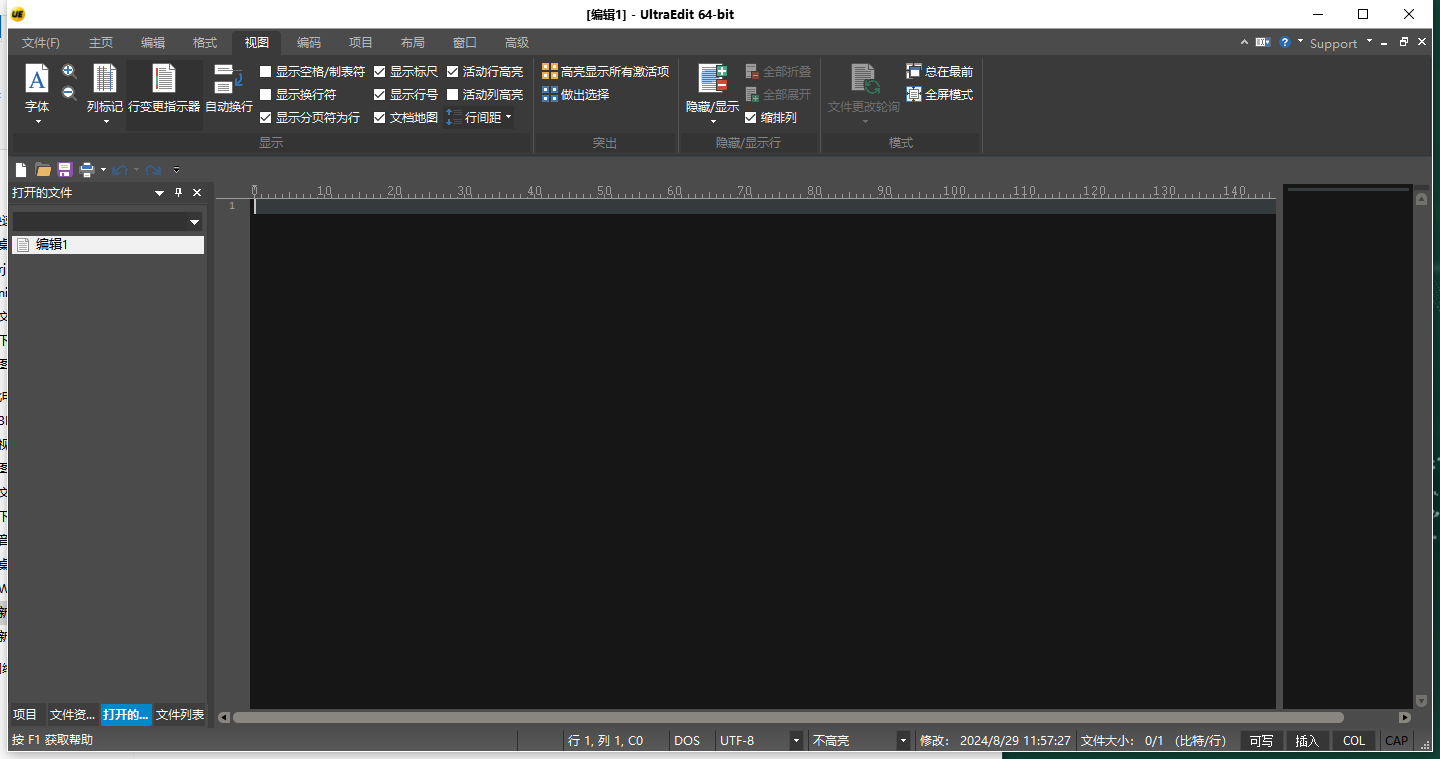This screenshot has height=759, width=1440.
Task: Open the UTF-8 encoding dropdown in status bar
Action: click(x=797, y=741)
